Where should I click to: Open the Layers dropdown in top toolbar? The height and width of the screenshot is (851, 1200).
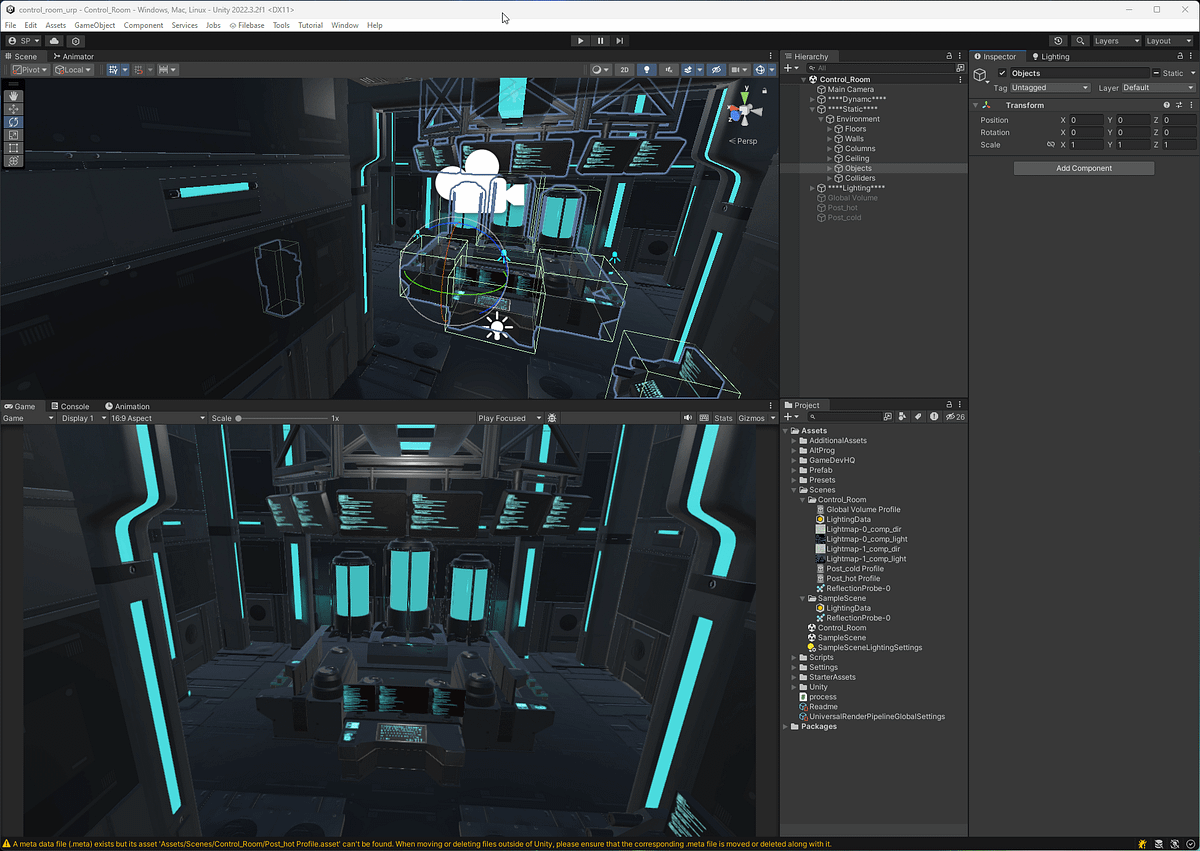pyautogui.click(x=1116, y=41)
